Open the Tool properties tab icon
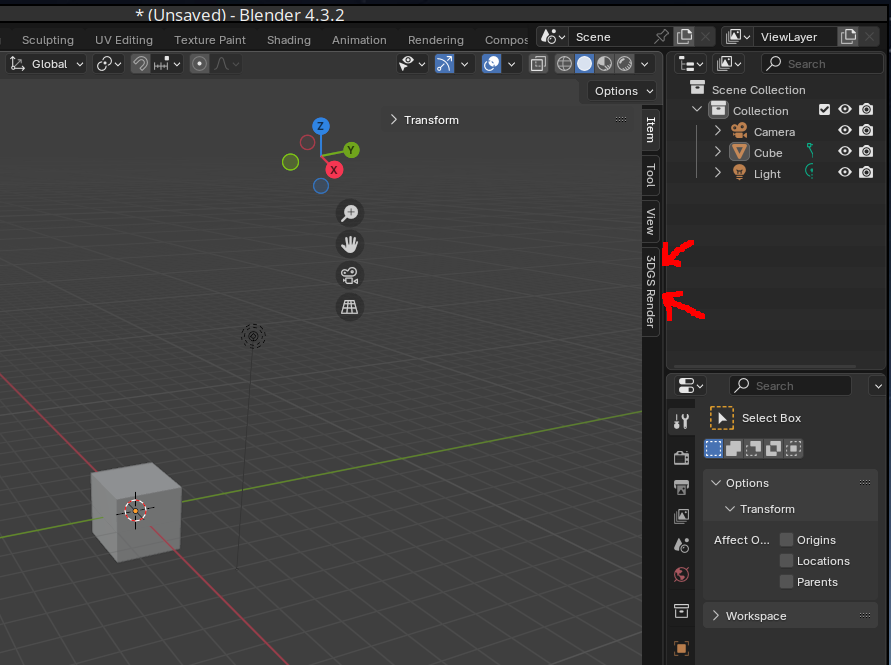Viewport: 891px width, 665px height. 681,421
